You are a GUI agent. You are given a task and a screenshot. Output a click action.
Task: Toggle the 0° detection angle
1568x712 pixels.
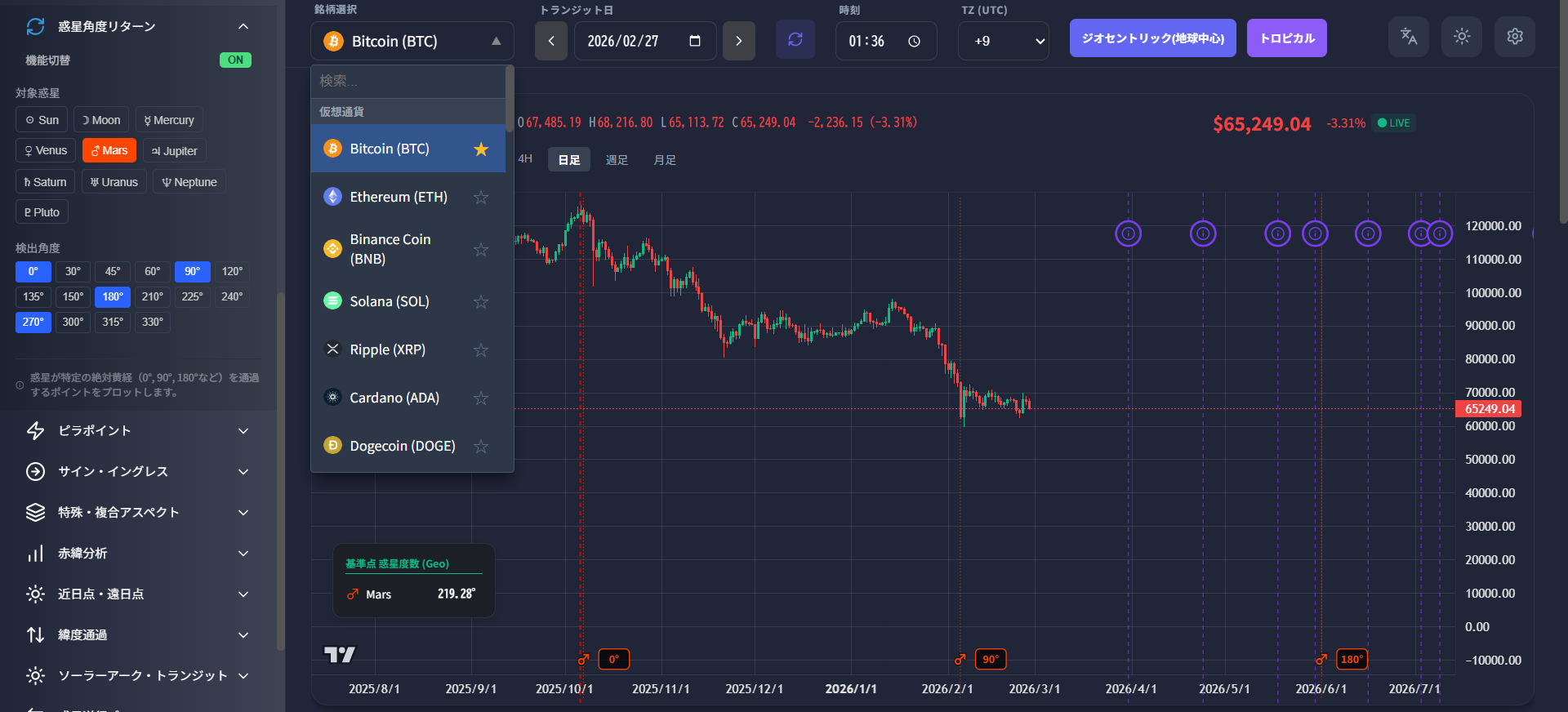tap(33, 271)
